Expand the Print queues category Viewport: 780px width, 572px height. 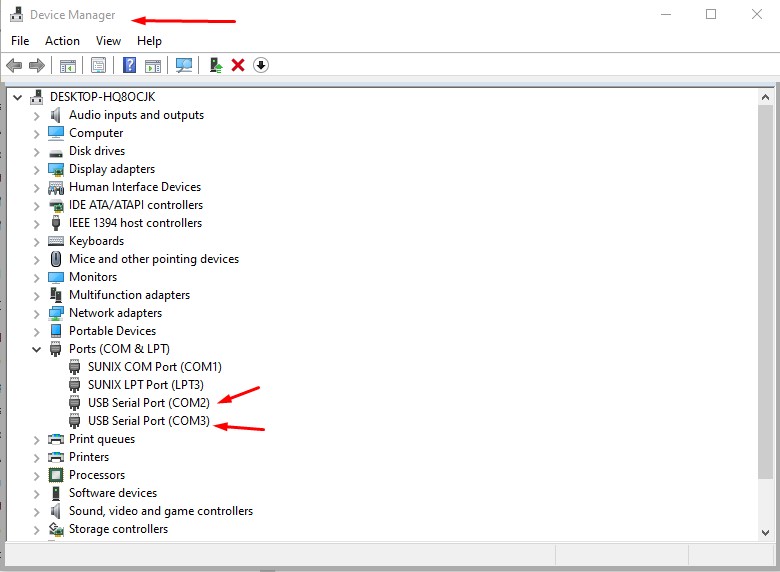(36, 440)
